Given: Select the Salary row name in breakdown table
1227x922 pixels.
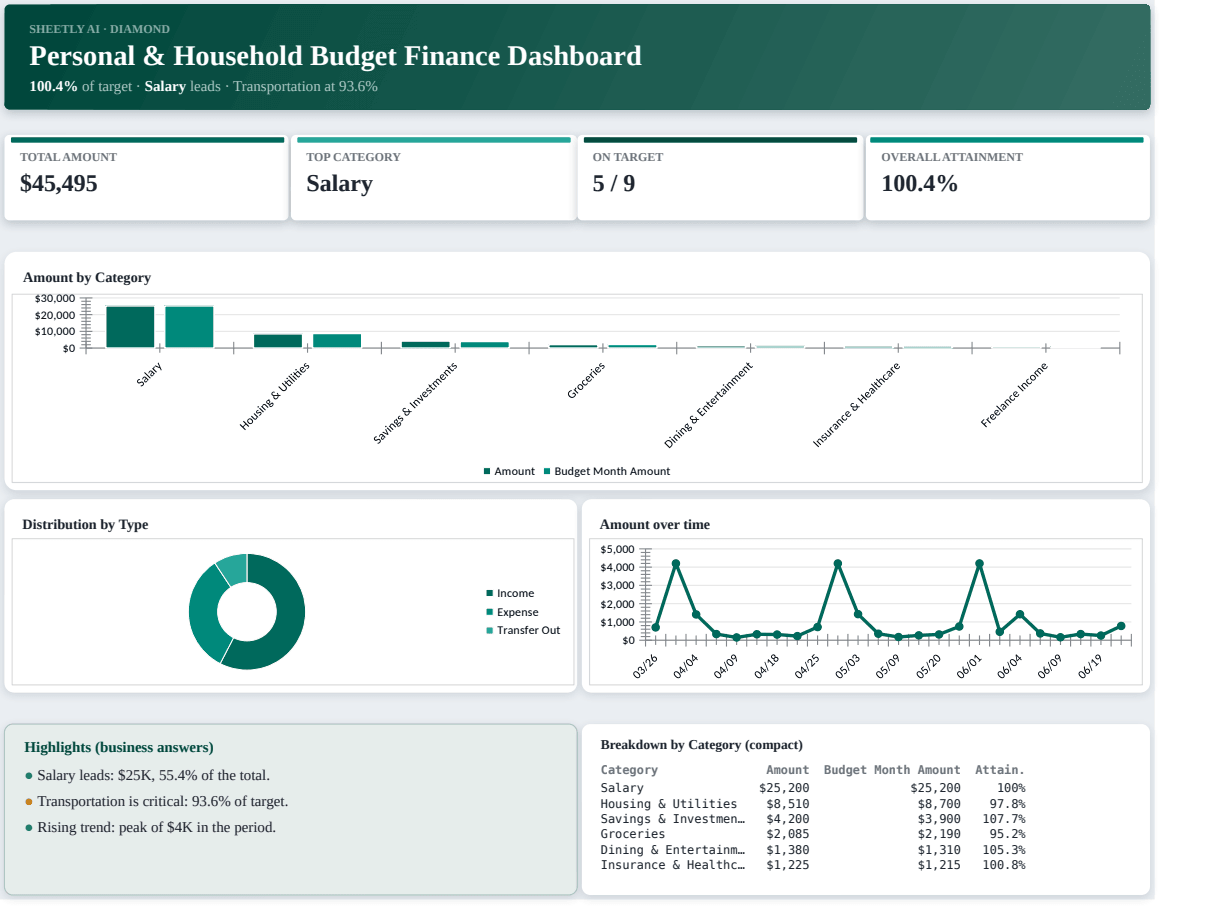Looking at the screenshot, I should (622, 788).
